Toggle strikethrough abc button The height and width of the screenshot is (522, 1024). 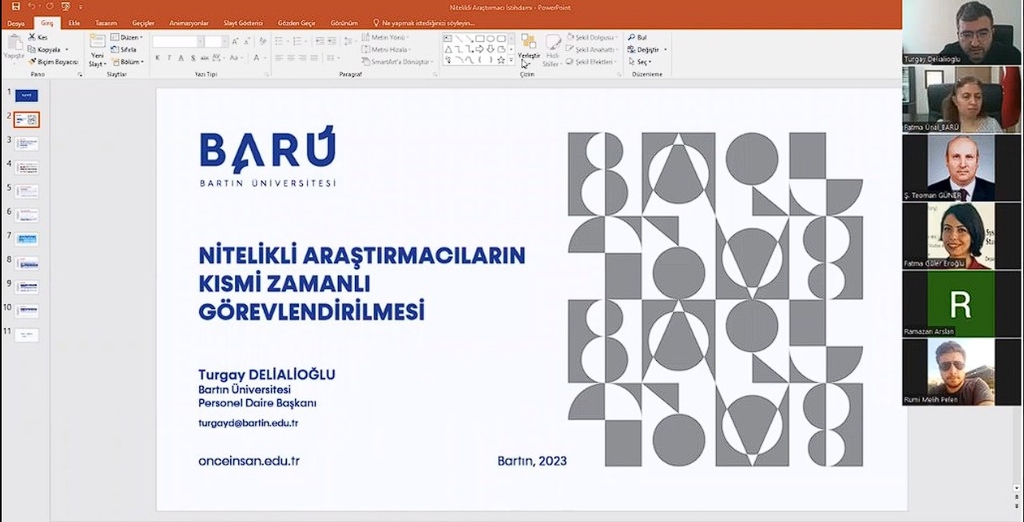203,58
